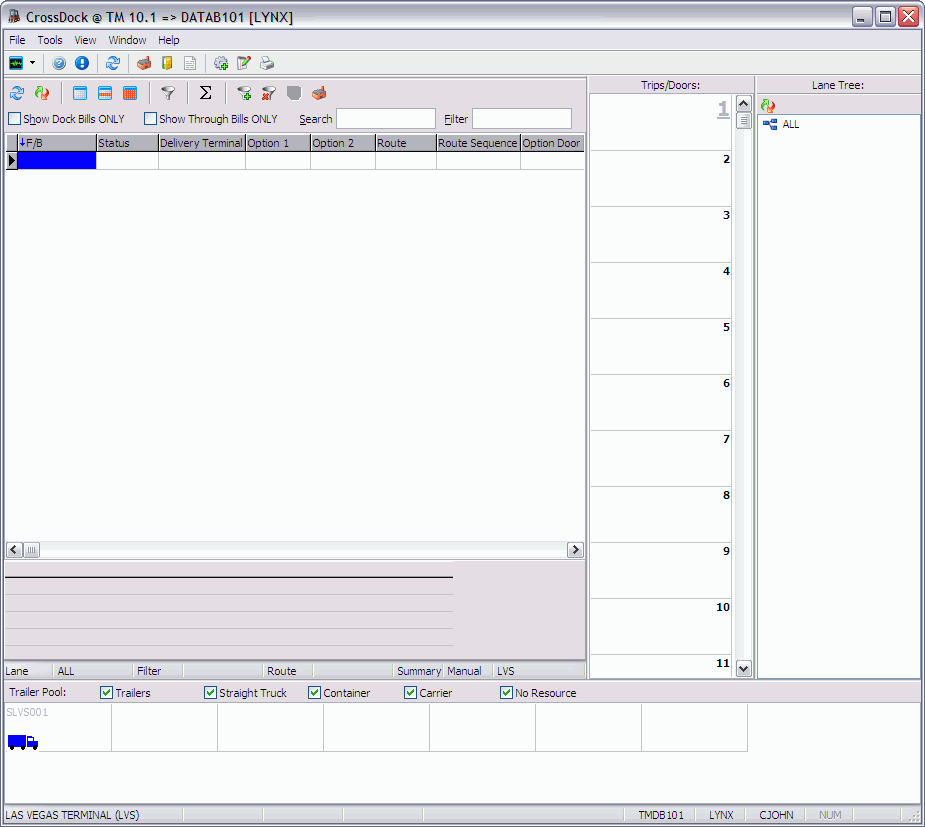
Task: Select the ALL node in the Lane Tree
Action: pos(789,124)
